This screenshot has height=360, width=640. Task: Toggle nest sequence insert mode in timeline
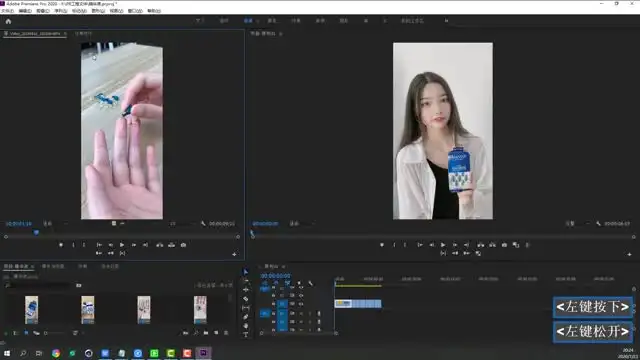(x=264, y=283)
